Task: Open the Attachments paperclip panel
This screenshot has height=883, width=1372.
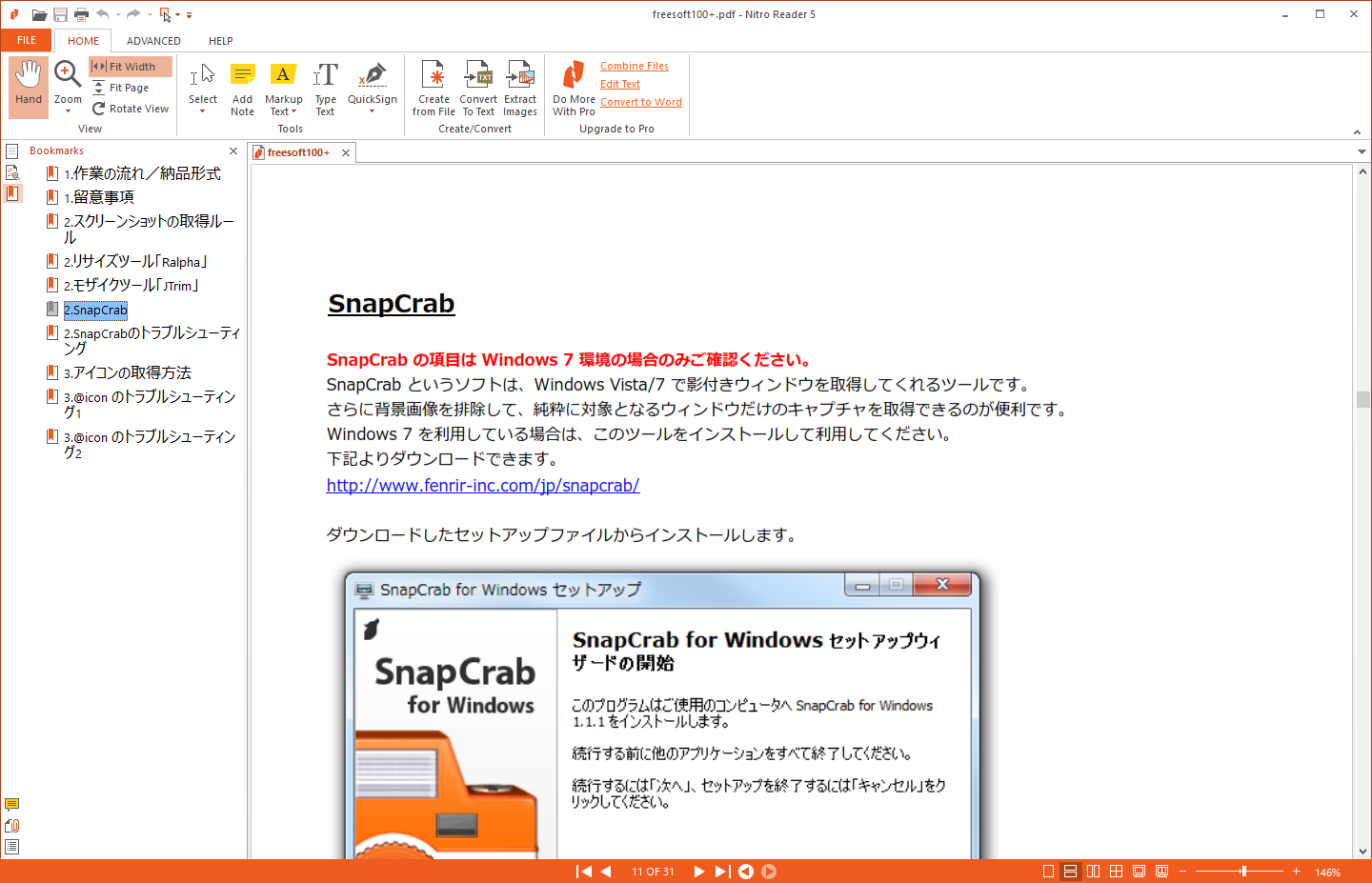Action: (11, 826)
